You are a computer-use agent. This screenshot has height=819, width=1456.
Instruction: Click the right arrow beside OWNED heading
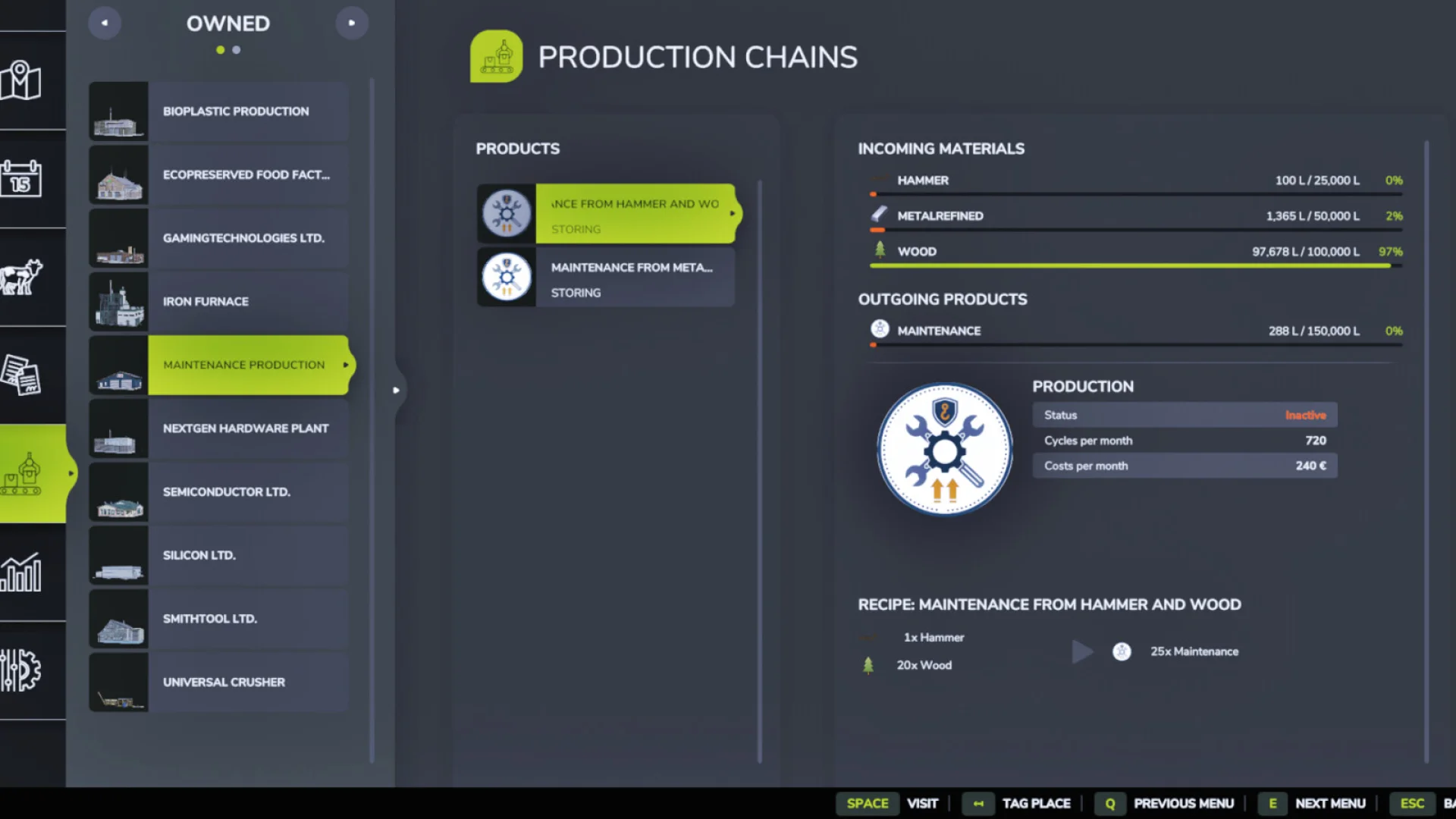(x=352, y=23)
